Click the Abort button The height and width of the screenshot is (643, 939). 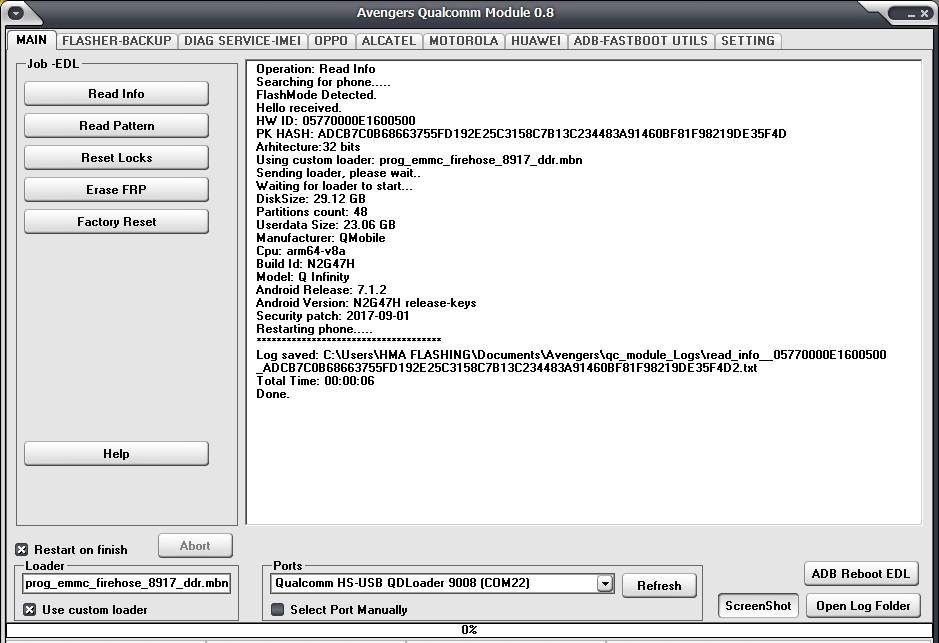tap(195, 545)
